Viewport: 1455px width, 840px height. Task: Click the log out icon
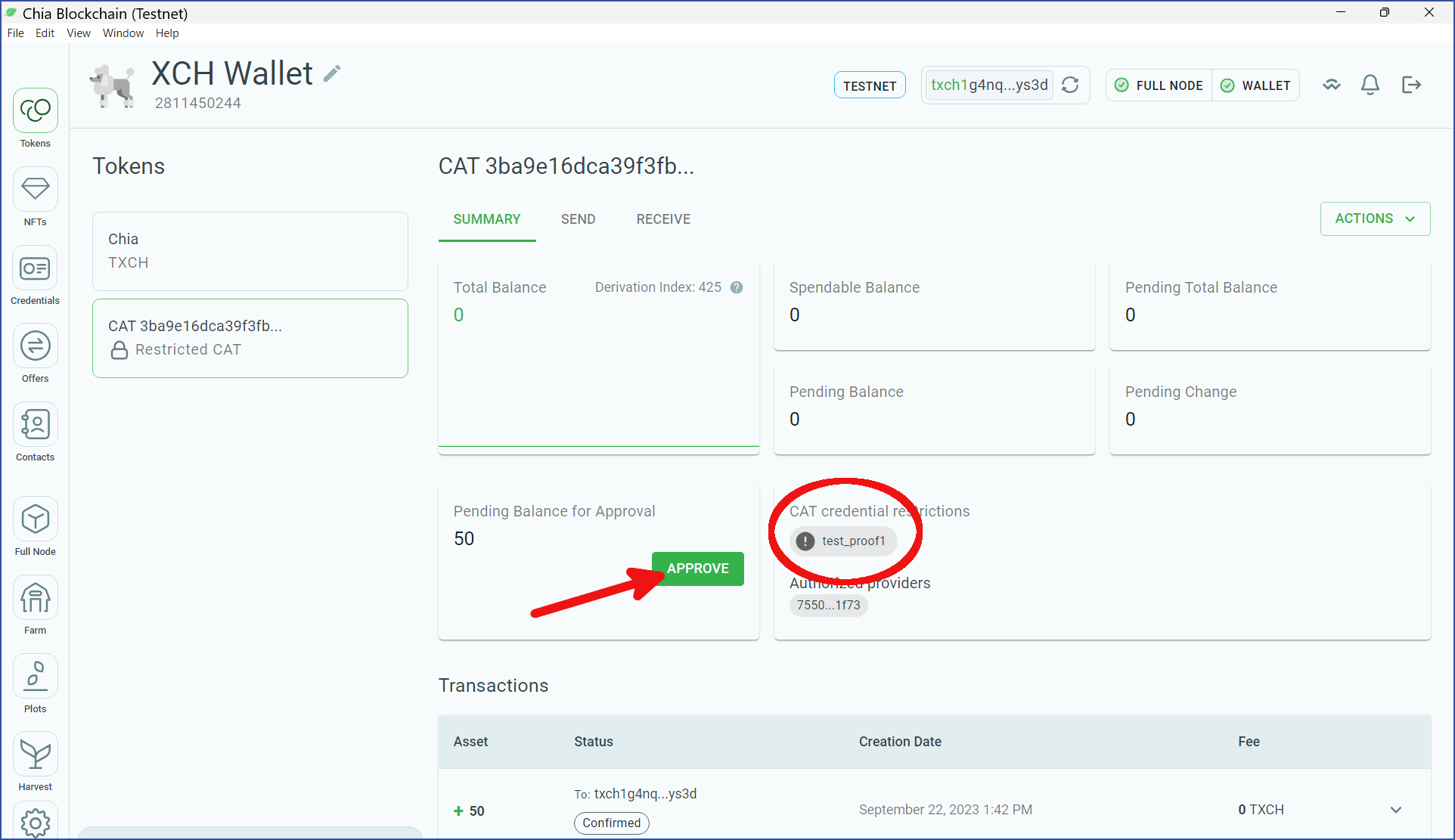[x=1411, y=85]
